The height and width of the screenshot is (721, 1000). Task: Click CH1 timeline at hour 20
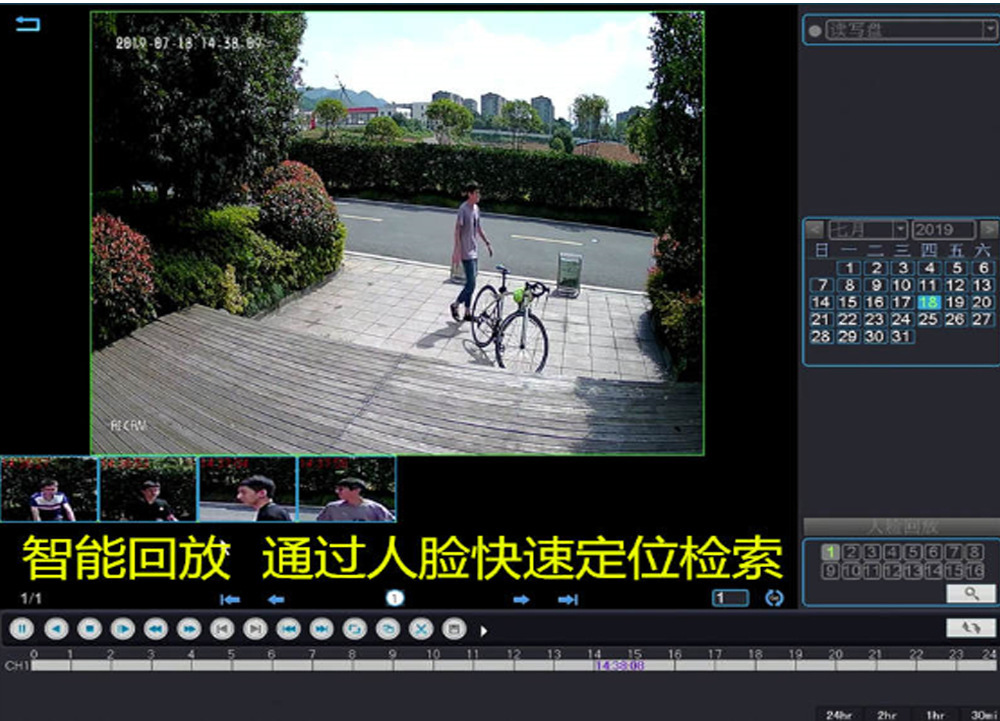click(x=835, y=666)
